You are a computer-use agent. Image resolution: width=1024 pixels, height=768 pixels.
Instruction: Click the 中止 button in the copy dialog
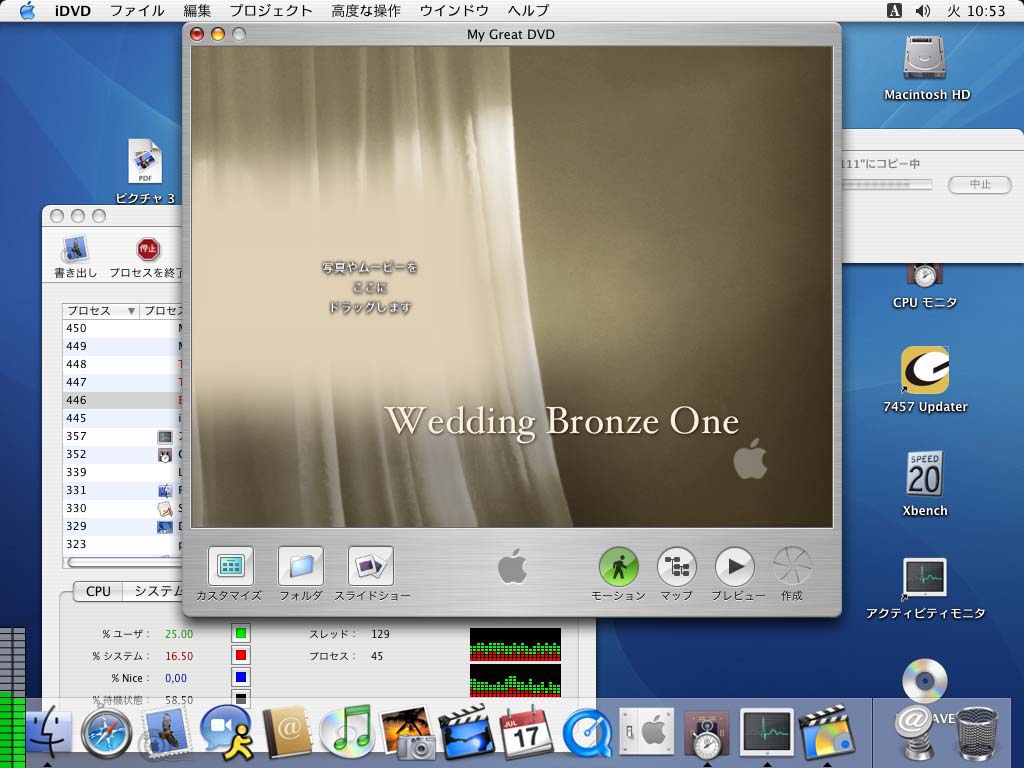tap(980, 184)
